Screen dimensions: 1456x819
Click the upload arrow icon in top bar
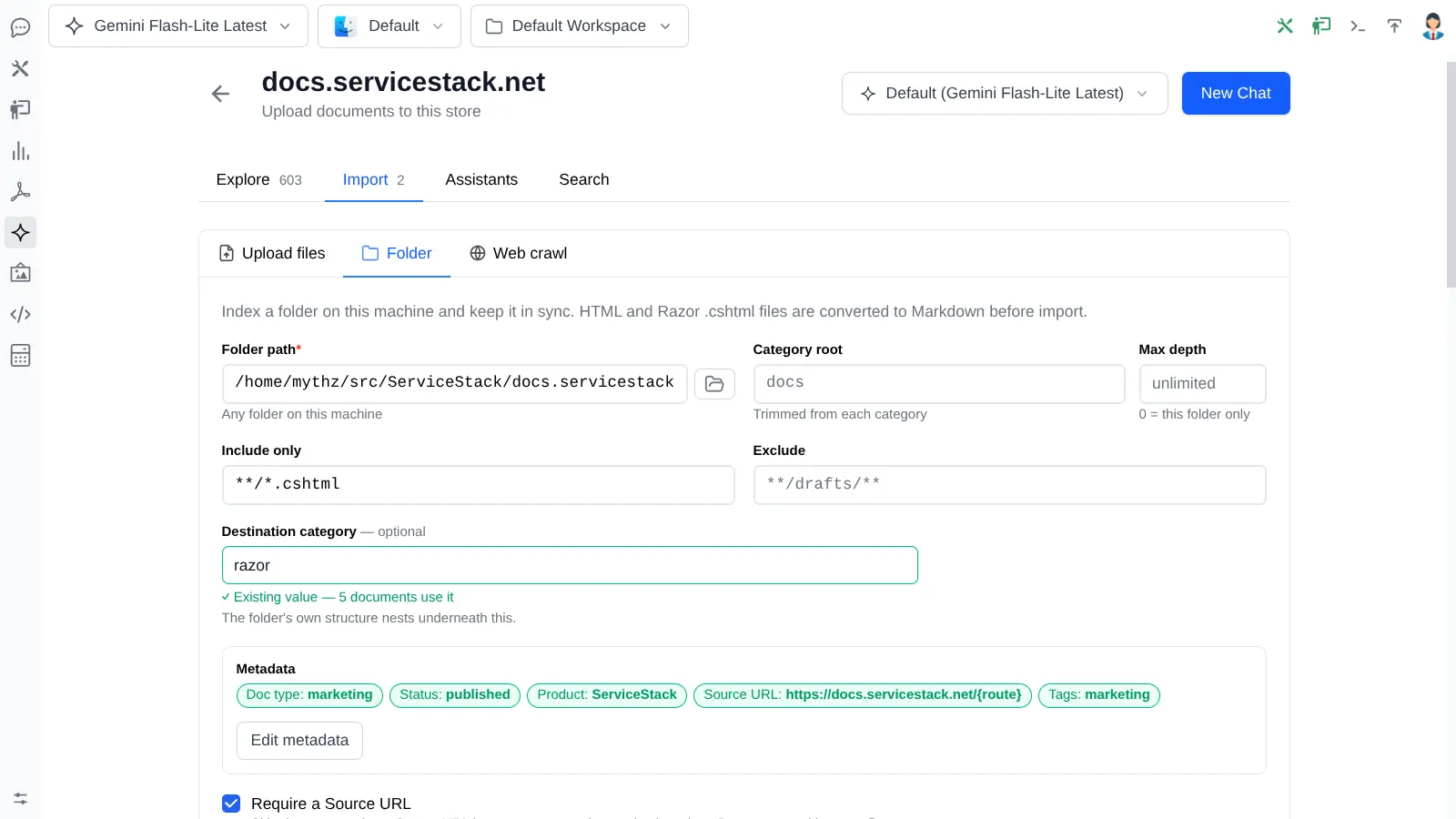pos(1394,25)
